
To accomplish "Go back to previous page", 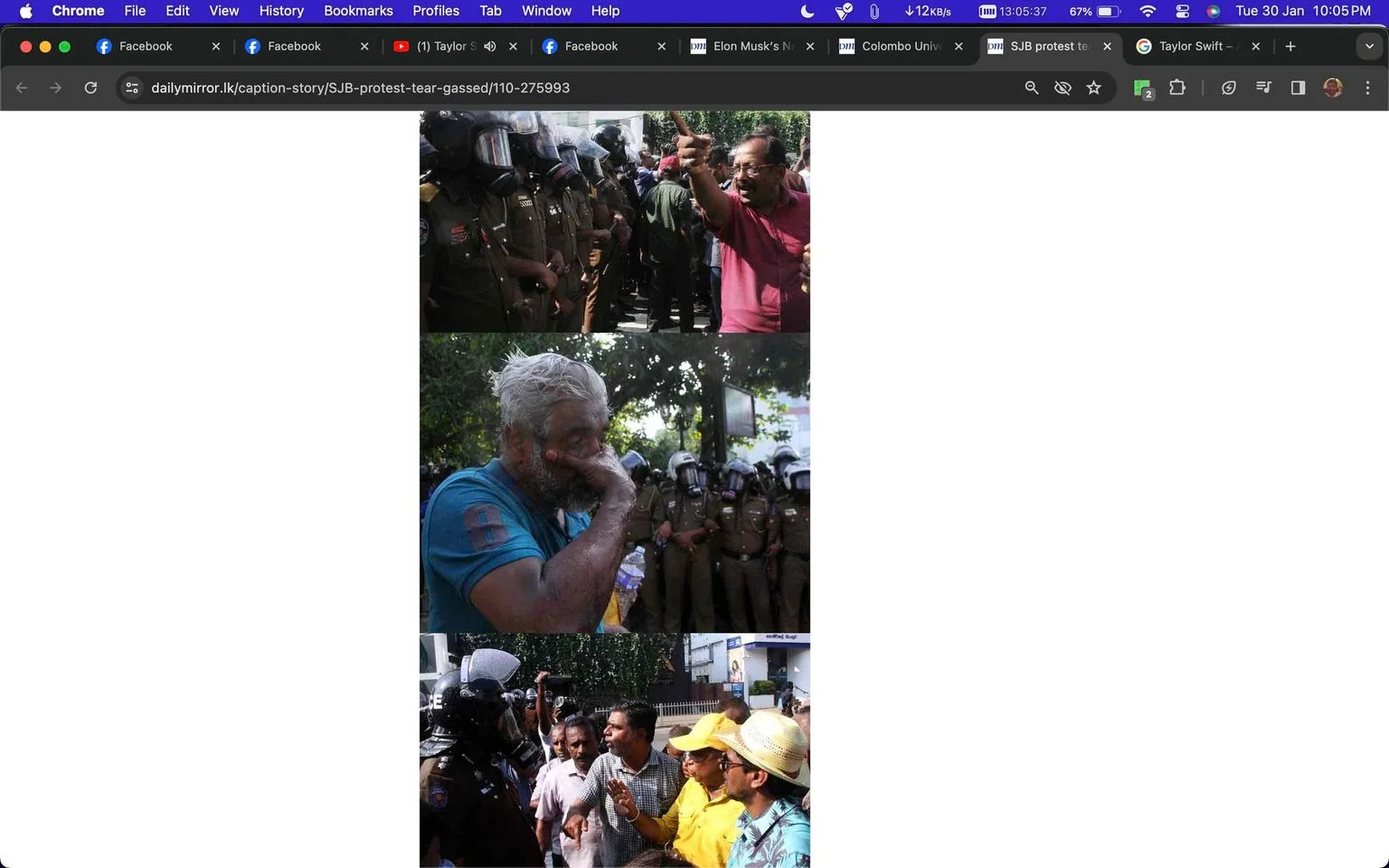I will [x=22, y=88].
